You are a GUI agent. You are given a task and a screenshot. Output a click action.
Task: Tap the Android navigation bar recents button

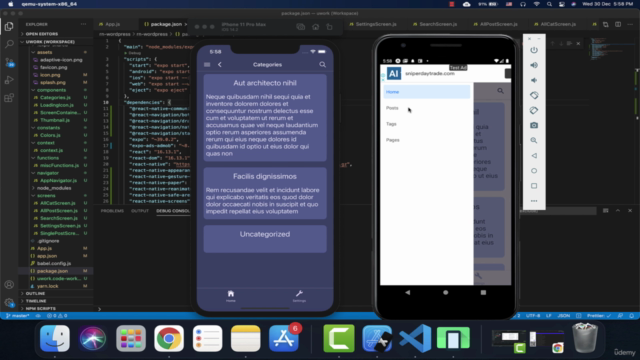click(483, 292)
